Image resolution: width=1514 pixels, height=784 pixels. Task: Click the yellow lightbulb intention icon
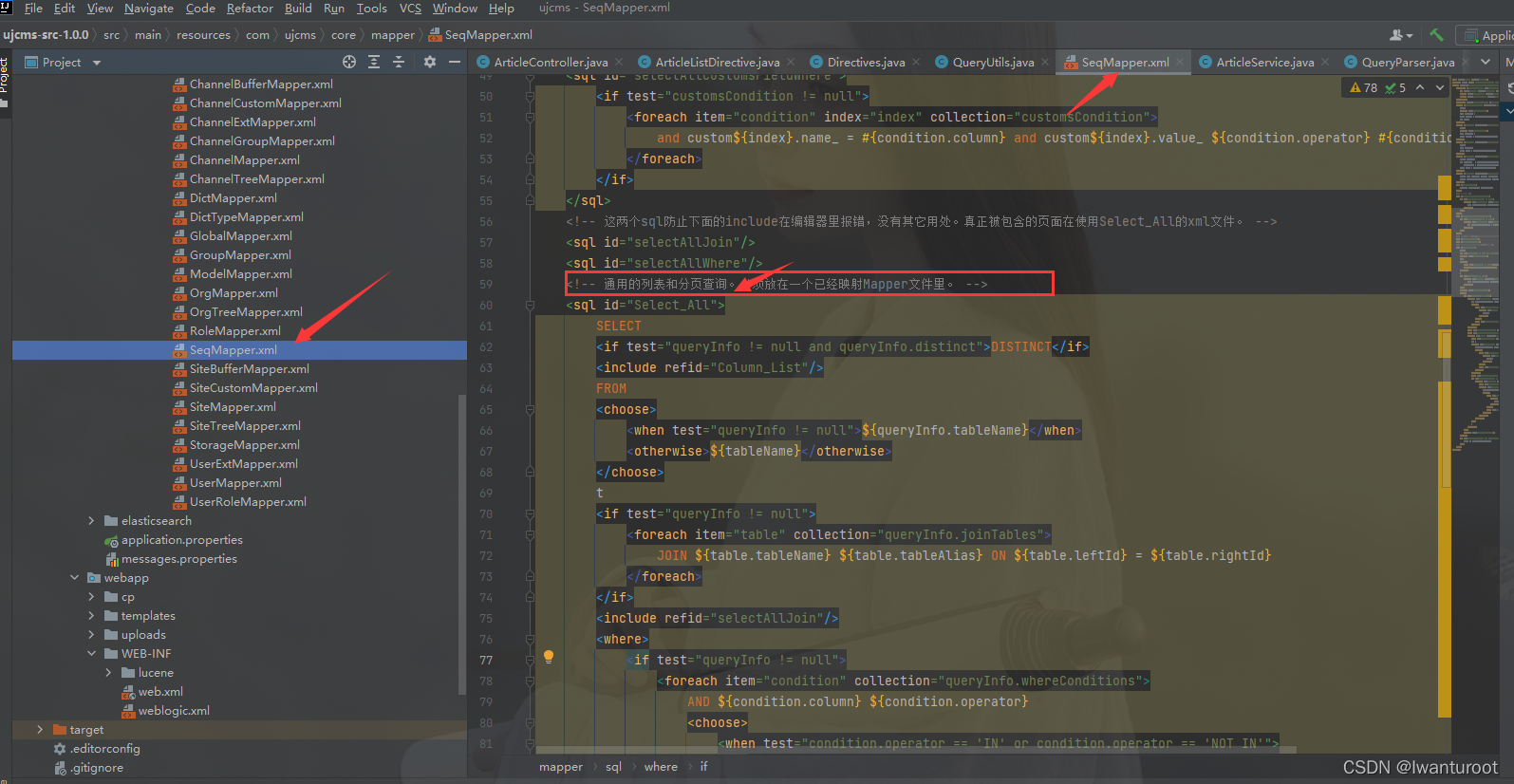(548, 657)
